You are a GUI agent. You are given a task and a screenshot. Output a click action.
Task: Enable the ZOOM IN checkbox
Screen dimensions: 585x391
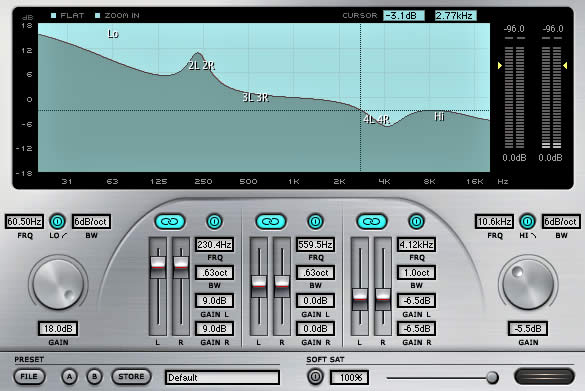[x=98, y=16]
